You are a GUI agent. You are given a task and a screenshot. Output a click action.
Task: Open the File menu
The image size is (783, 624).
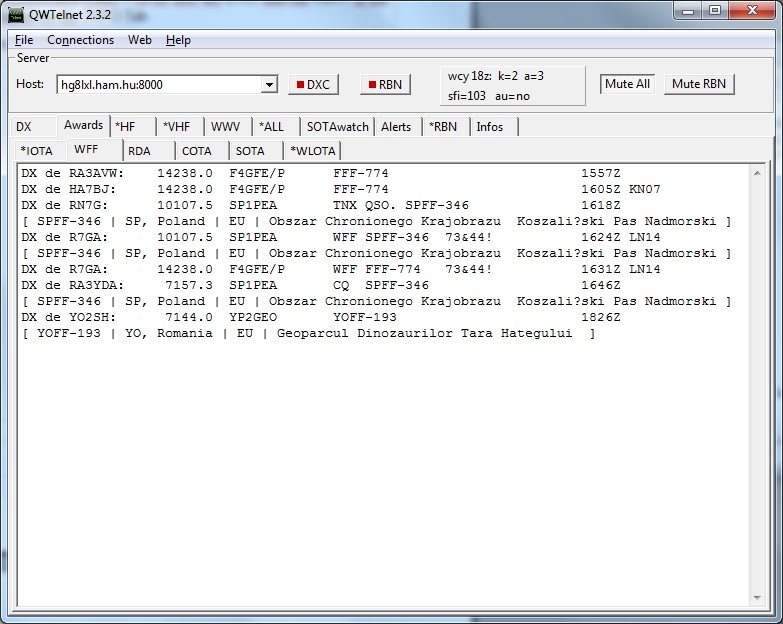click(x=24, y=40)
